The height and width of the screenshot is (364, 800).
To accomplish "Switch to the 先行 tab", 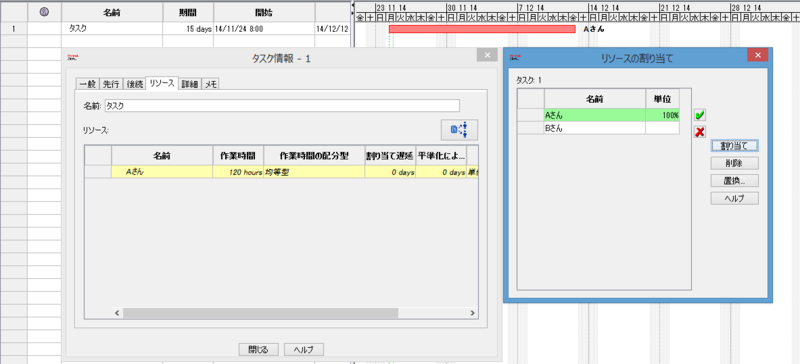I will [111, 84].
